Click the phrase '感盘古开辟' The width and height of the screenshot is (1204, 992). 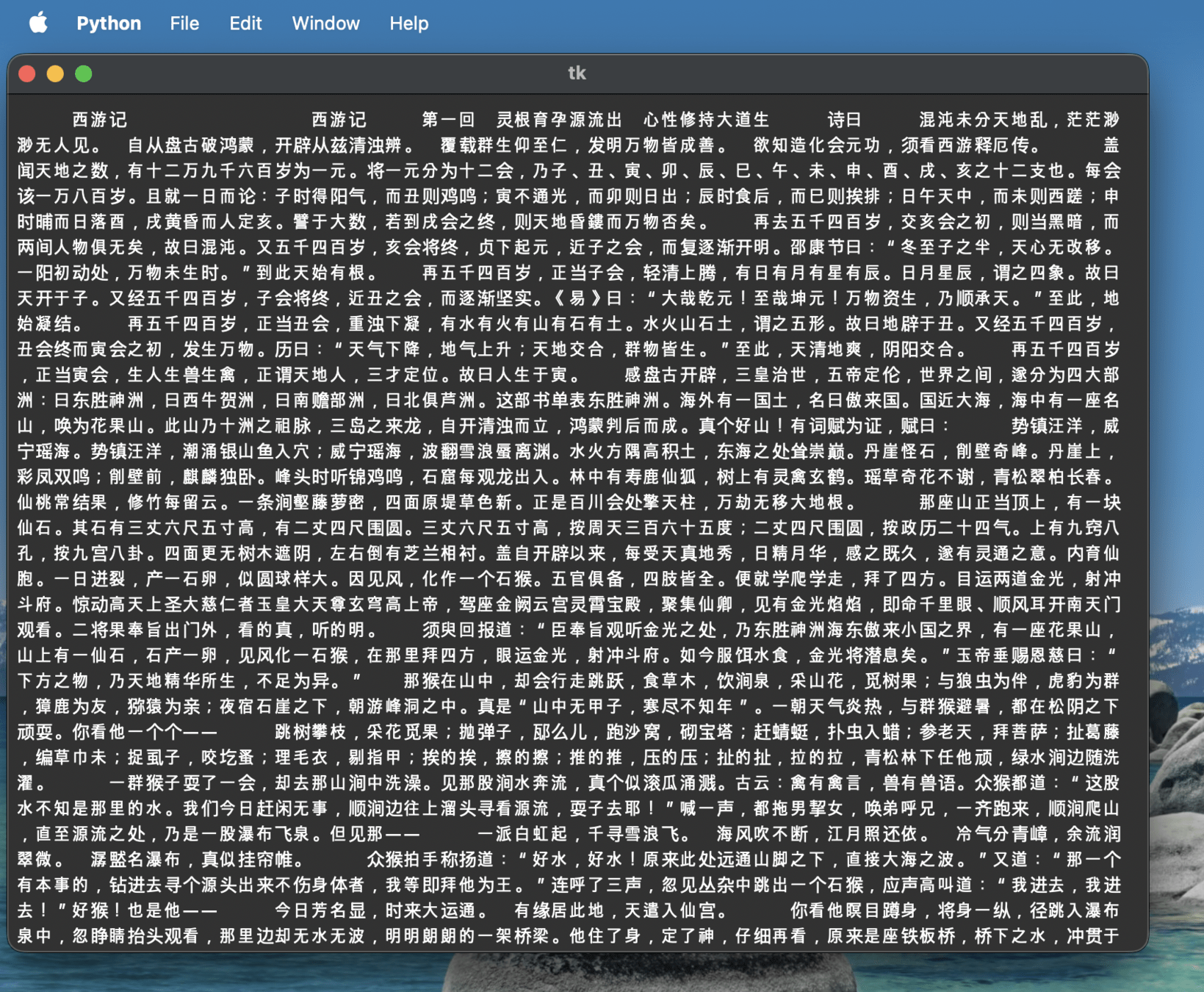pyautogui.click(x=669, y=375)
